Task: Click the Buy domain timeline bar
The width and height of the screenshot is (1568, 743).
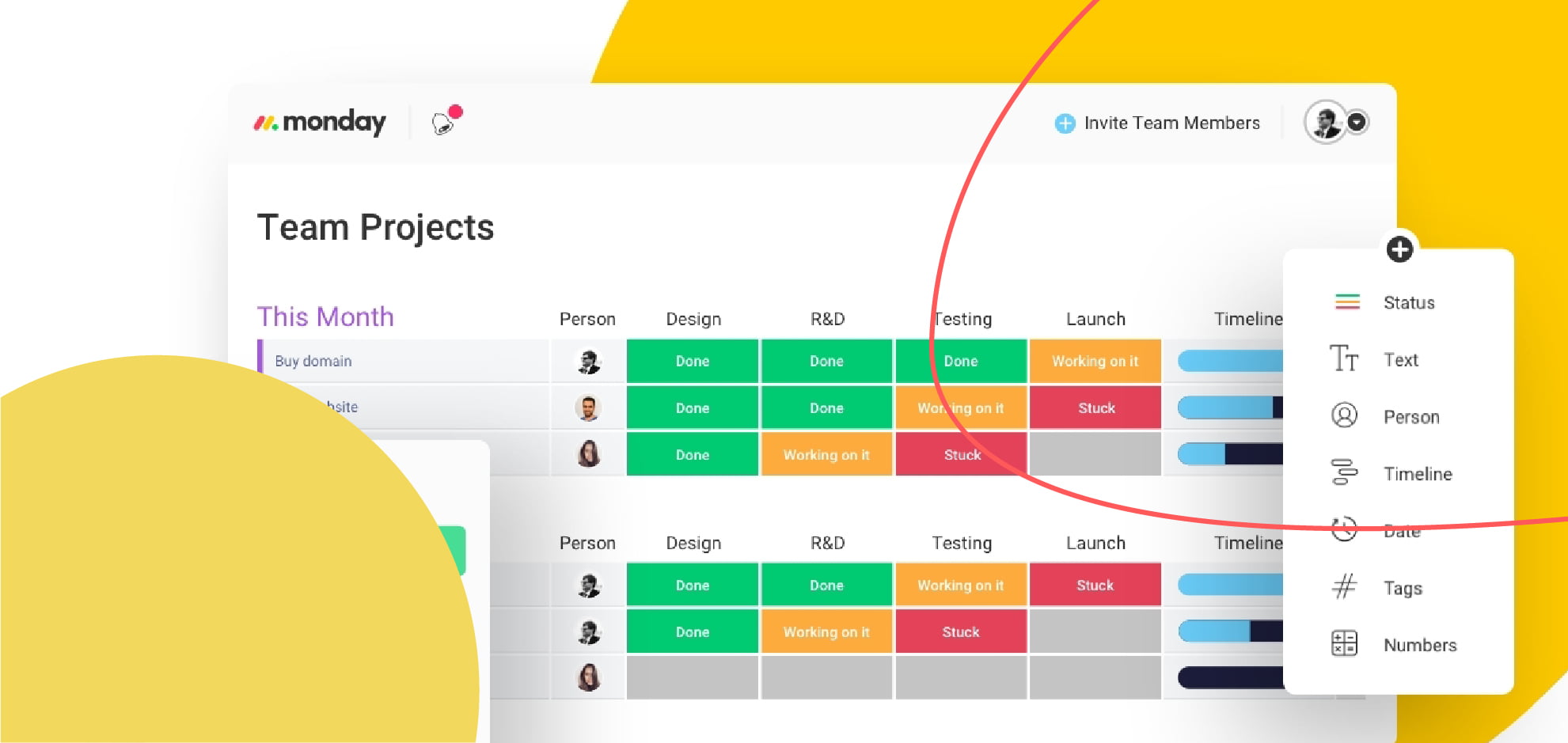Action: tap(1230, 361)
